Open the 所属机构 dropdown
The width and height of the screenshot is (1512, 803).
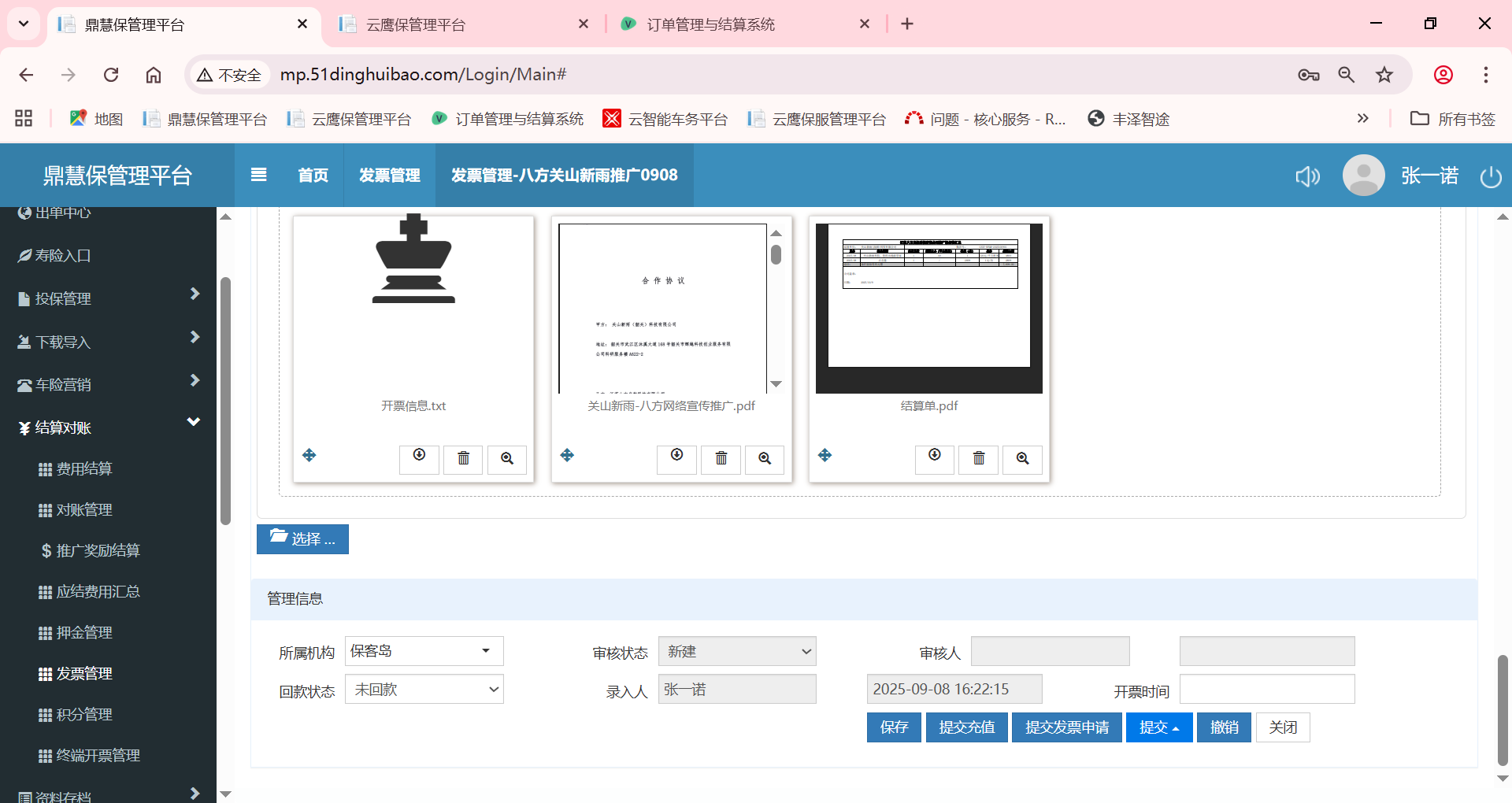pos(424,651)
